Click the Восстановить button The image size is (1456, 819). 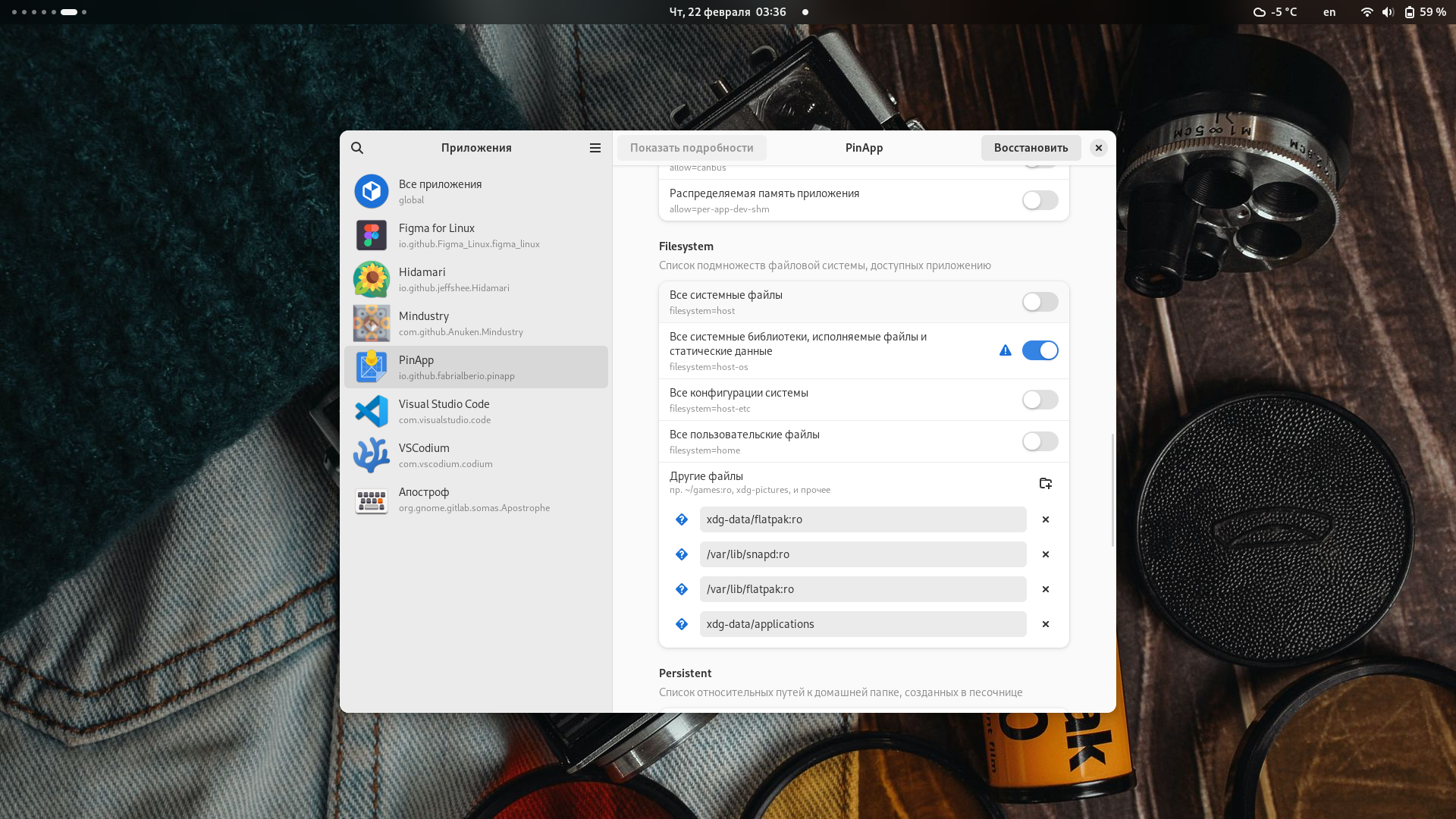1031,148
